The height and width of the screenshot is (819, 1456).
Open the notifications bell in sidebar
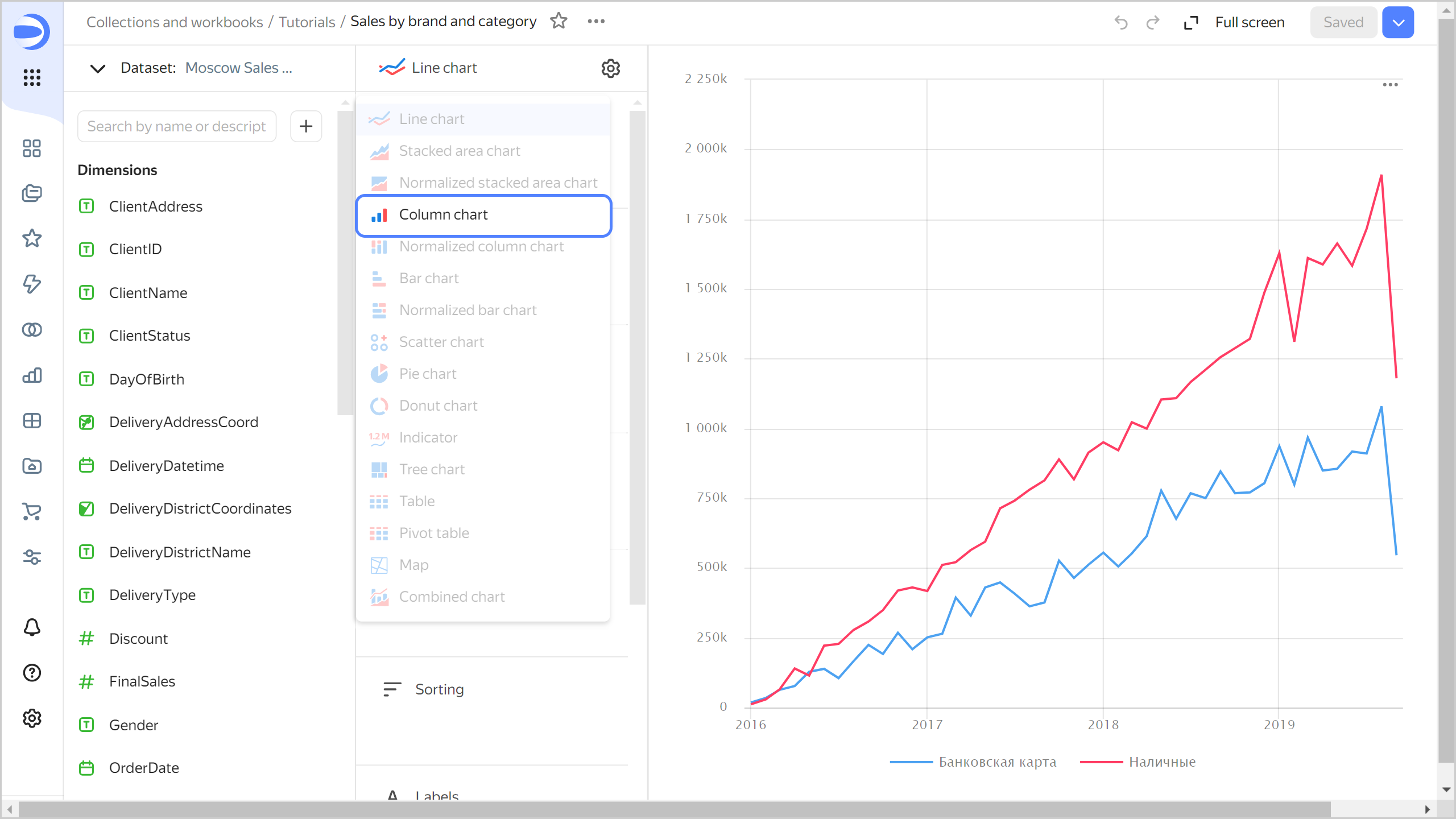(32, 627)
